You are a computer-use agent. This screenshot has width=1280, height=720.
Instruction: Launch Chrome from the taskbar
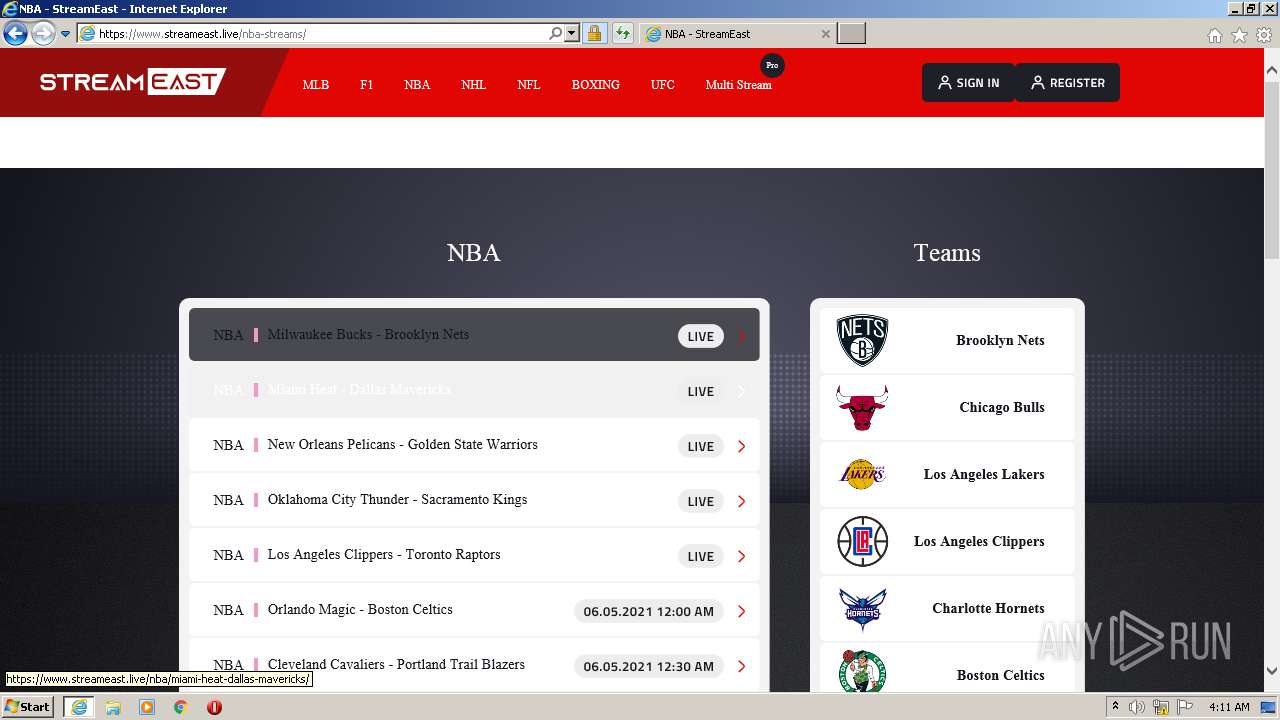(180, 707)
